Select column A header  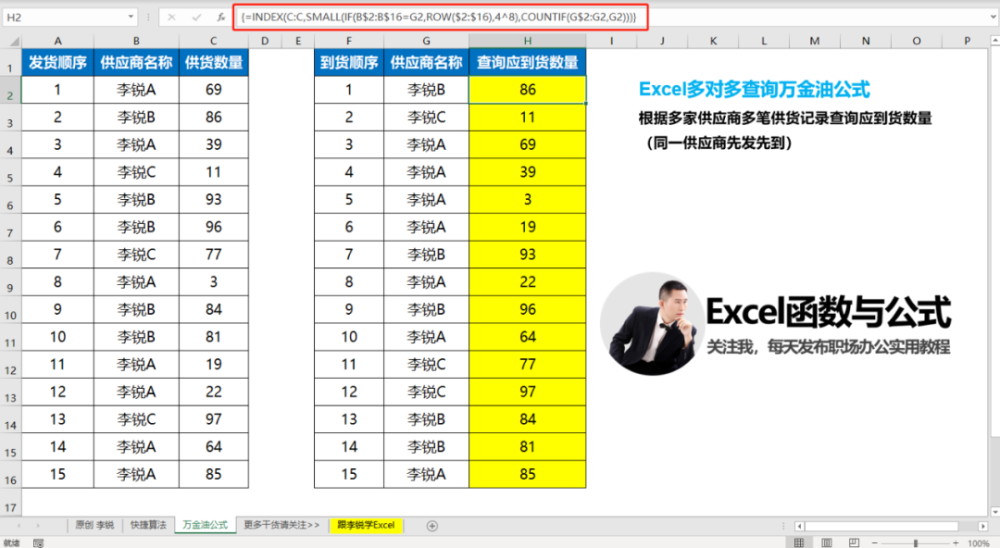coord(57,41)
